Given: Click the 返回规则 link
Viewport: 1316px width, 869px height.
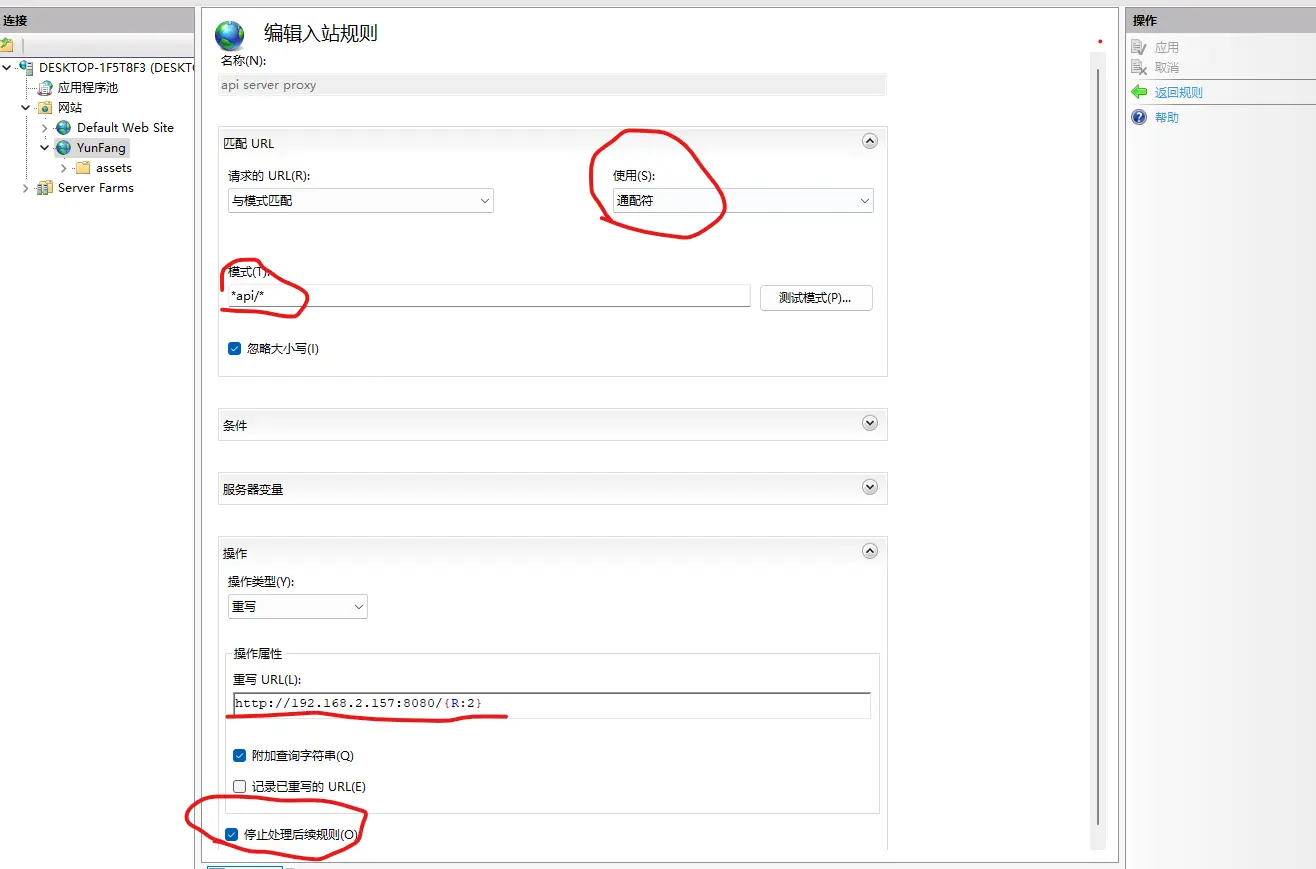Looking at the screenshot, I should pos(1178,93).
